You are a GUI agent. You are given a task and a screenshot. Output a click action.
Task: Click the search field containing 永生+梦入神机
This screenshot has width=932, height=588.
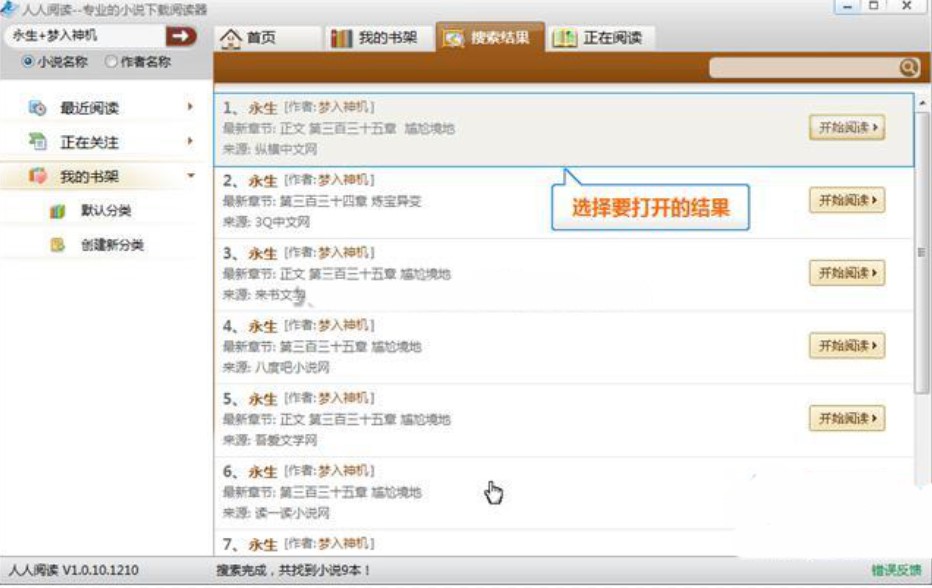click(x=86, y=36)
